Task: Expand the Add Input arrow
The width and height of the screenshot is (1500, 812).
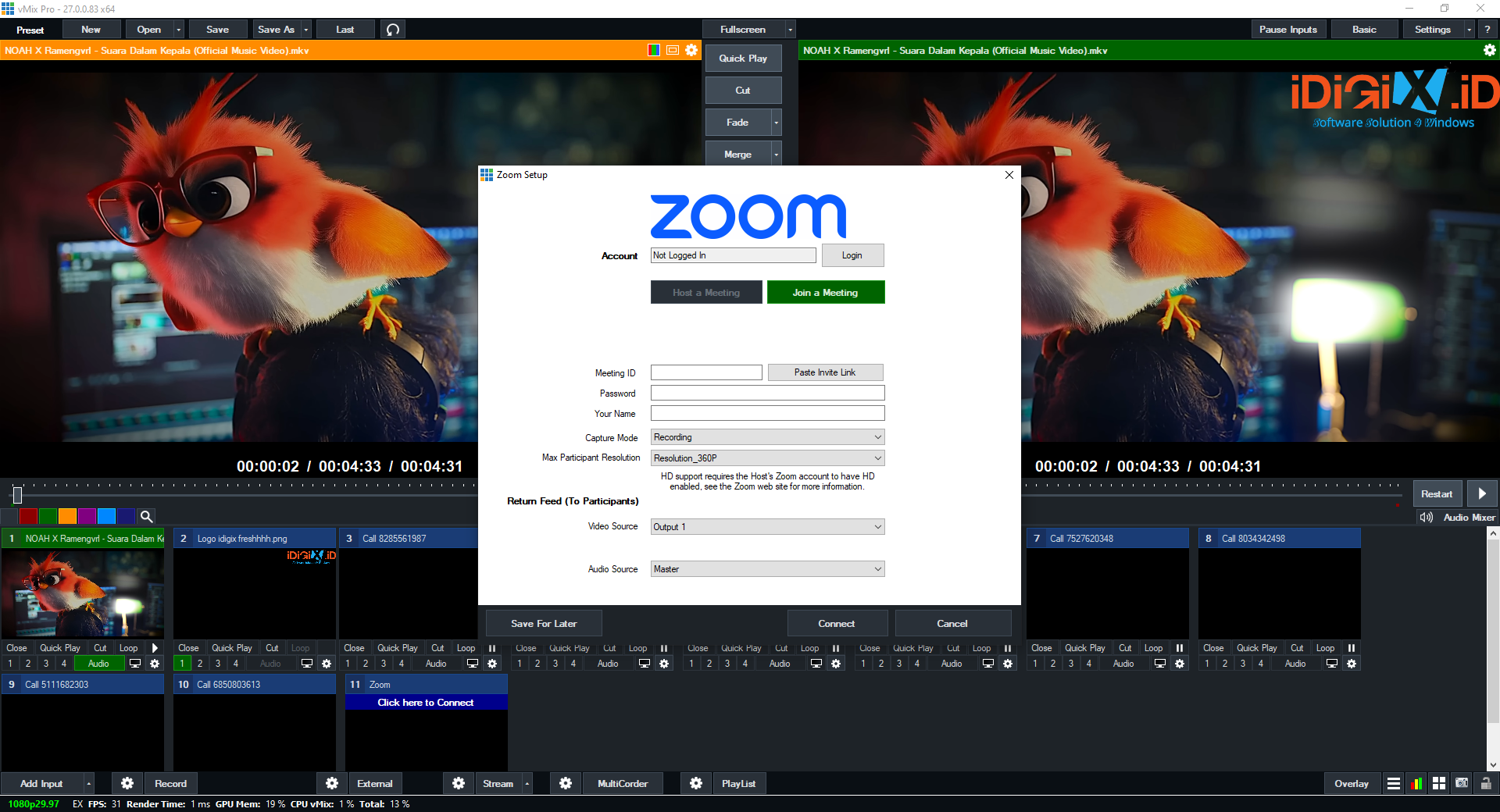Action: (x=88, y=783)
